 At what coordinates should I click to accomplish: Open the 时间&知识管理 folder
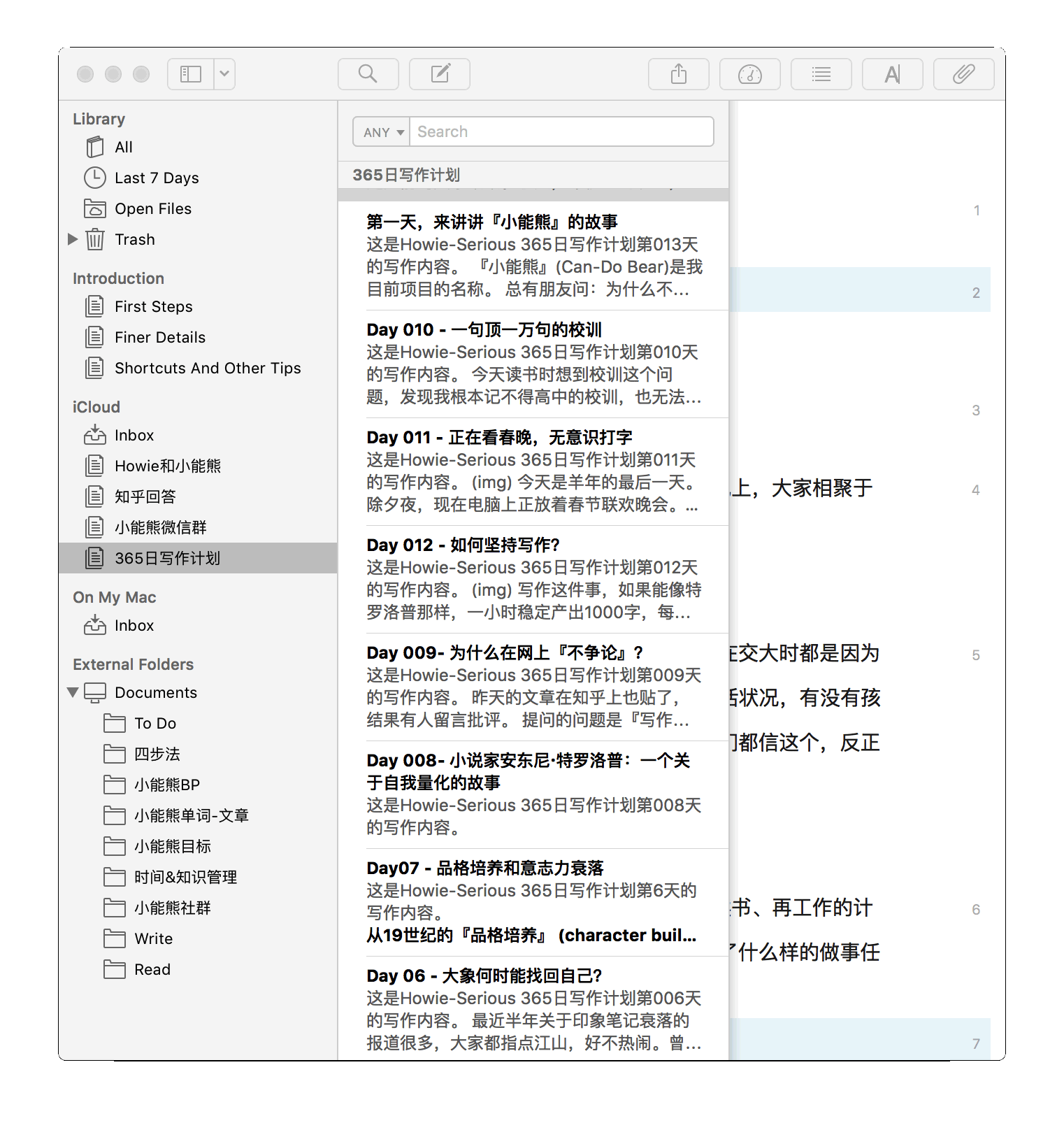pyautogui.click(x=198, y=877)
